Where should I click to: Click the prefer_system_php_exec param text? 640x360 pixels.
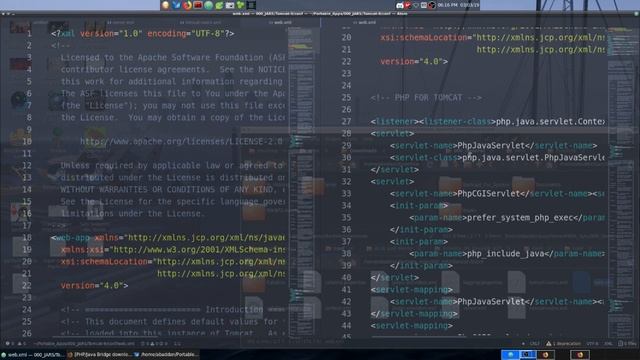click(x=520, y=218)
